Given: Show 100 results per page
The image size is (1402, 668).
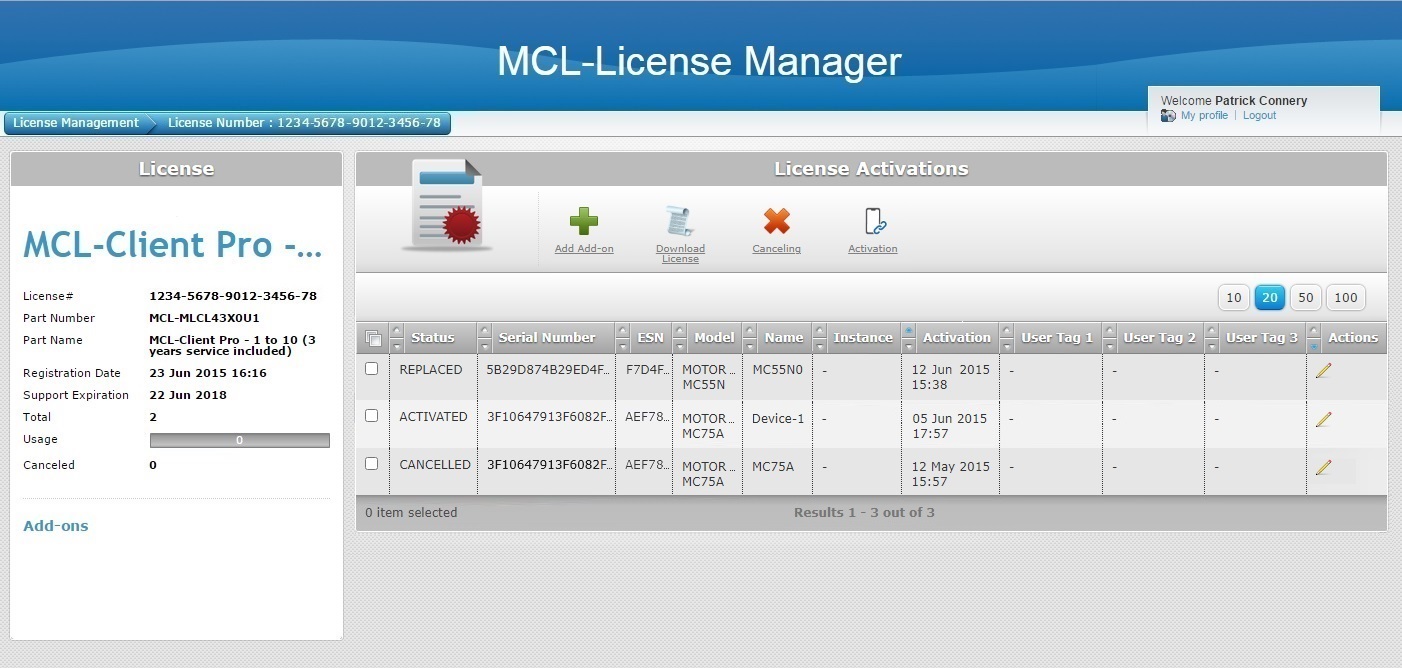Looking at the screenshot, I should tap(1346, 297).
